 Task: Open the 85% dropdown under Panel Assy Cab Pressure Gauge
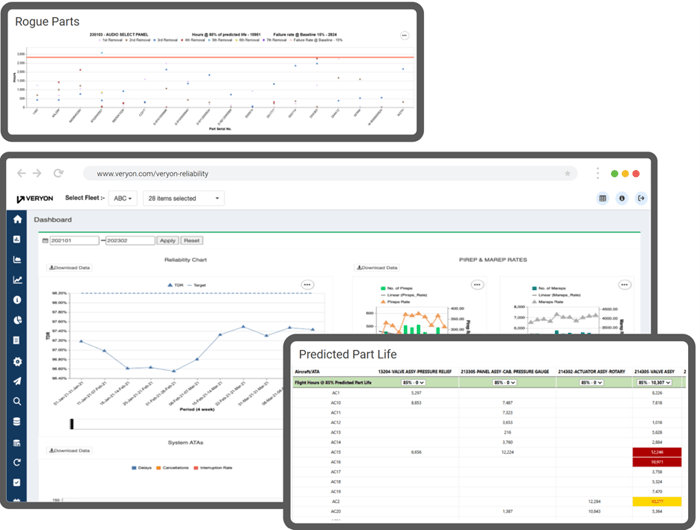click(504, 383)
